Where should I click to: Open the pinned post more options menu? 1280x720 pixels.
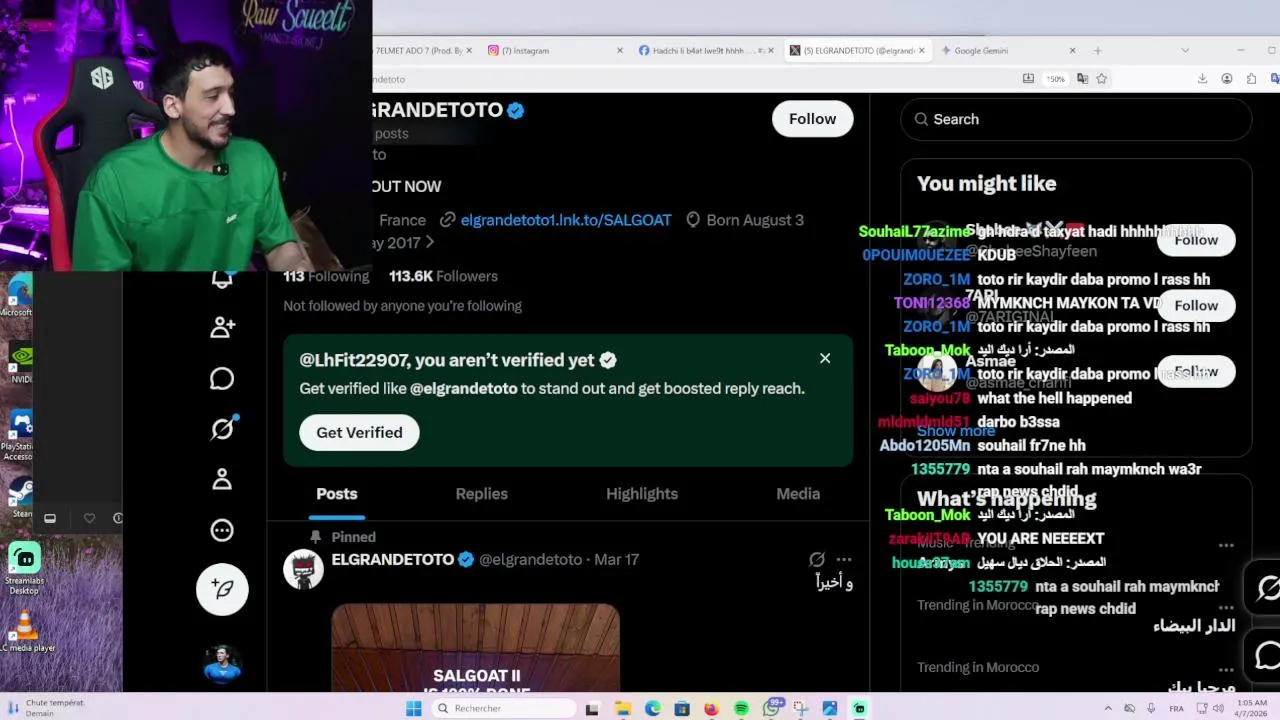[x=844, y=560]
